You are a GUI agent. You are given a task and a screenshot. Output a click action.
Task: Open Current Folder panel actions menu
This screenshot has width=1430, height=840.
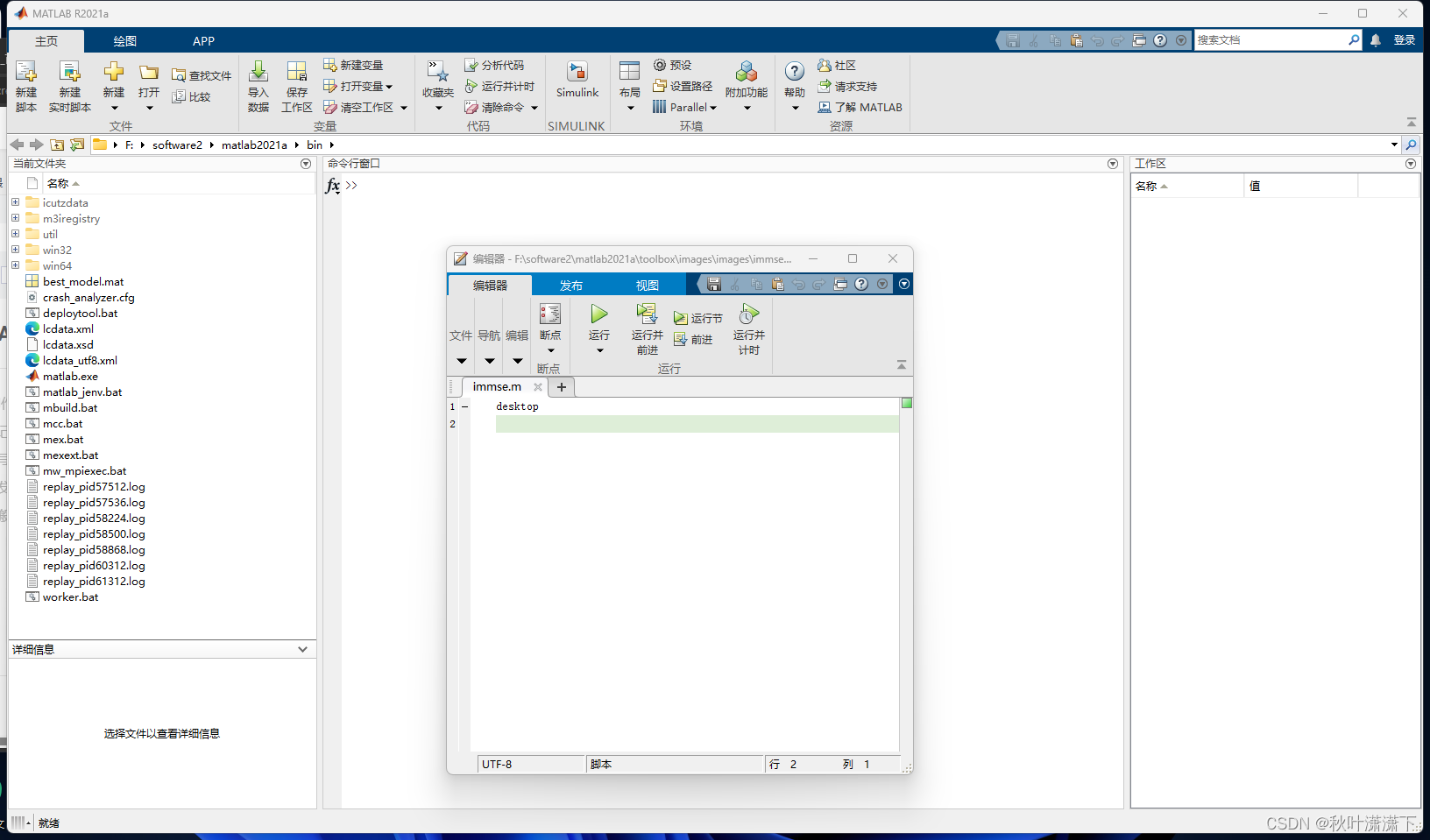pos(306,164)
